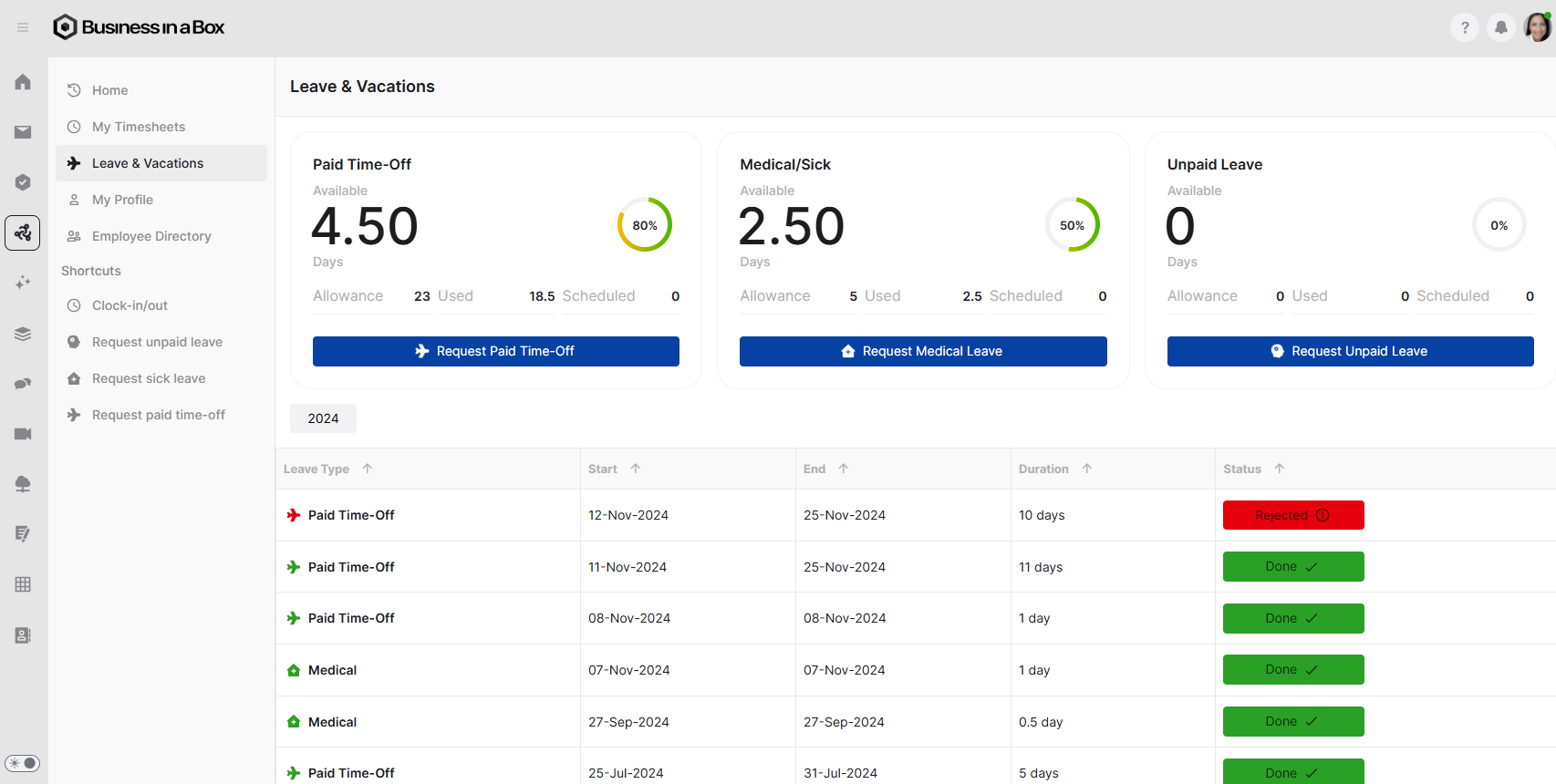
Task: Click the '31-Jul-2024' end date cell
Action: coord(840,773)
